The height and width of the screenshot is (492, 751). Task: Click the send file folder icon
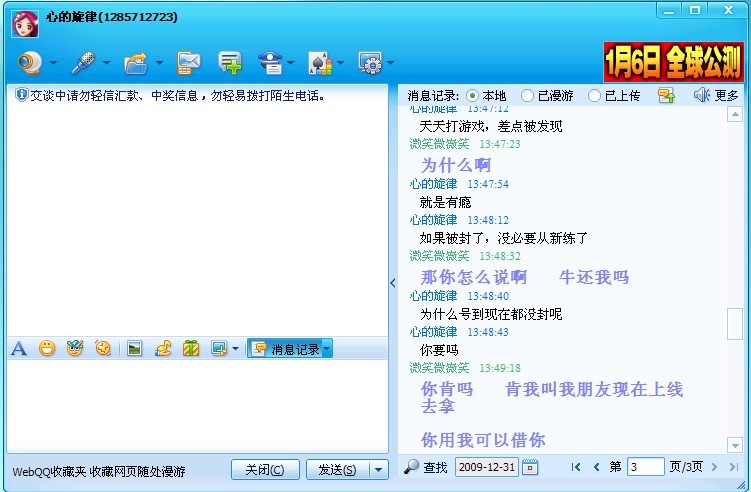click(x=135, y=63)
